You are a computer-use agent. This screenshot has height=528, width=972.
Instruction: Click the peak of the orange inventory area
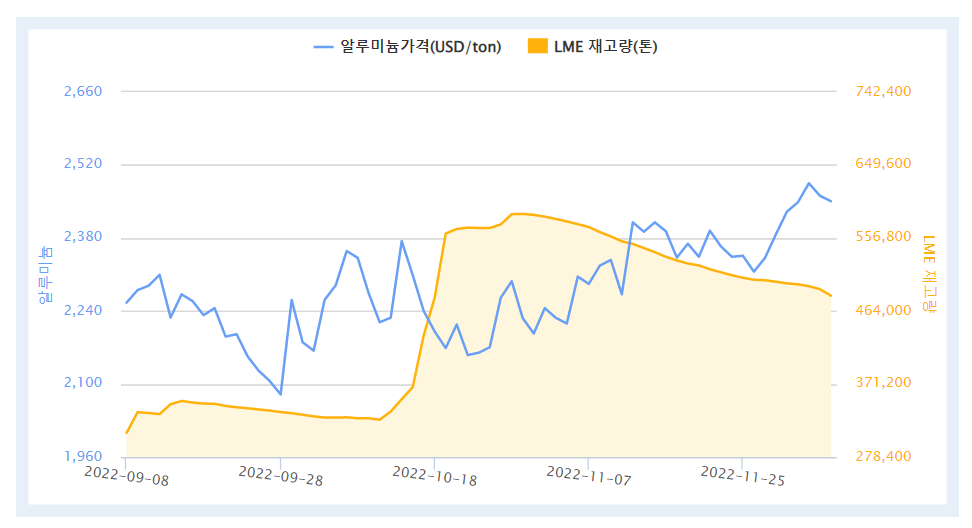518,214
